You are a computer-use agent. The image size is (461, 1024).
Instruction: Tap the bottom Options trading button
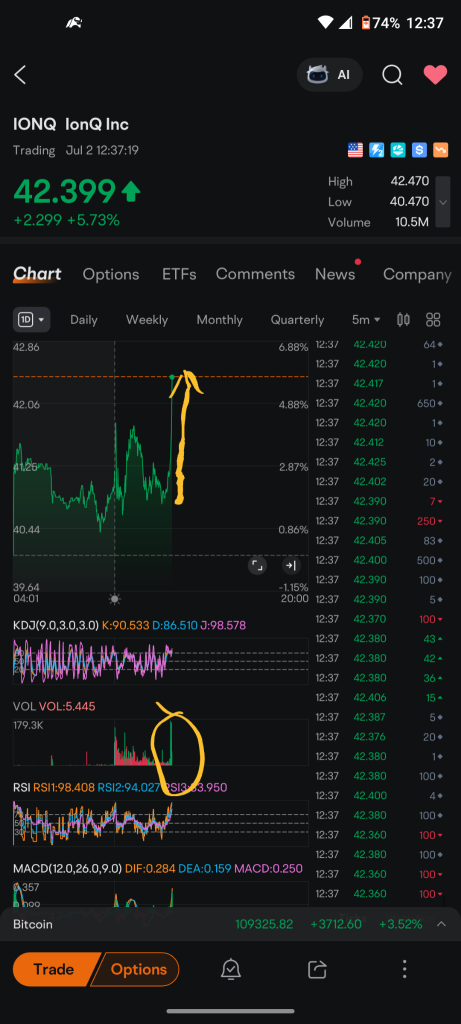[137, 969]
